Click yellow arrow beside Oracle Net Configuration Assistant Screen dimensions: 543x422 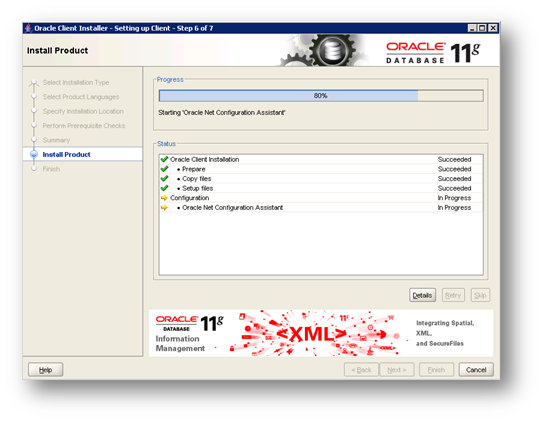[x=164, y=208]
